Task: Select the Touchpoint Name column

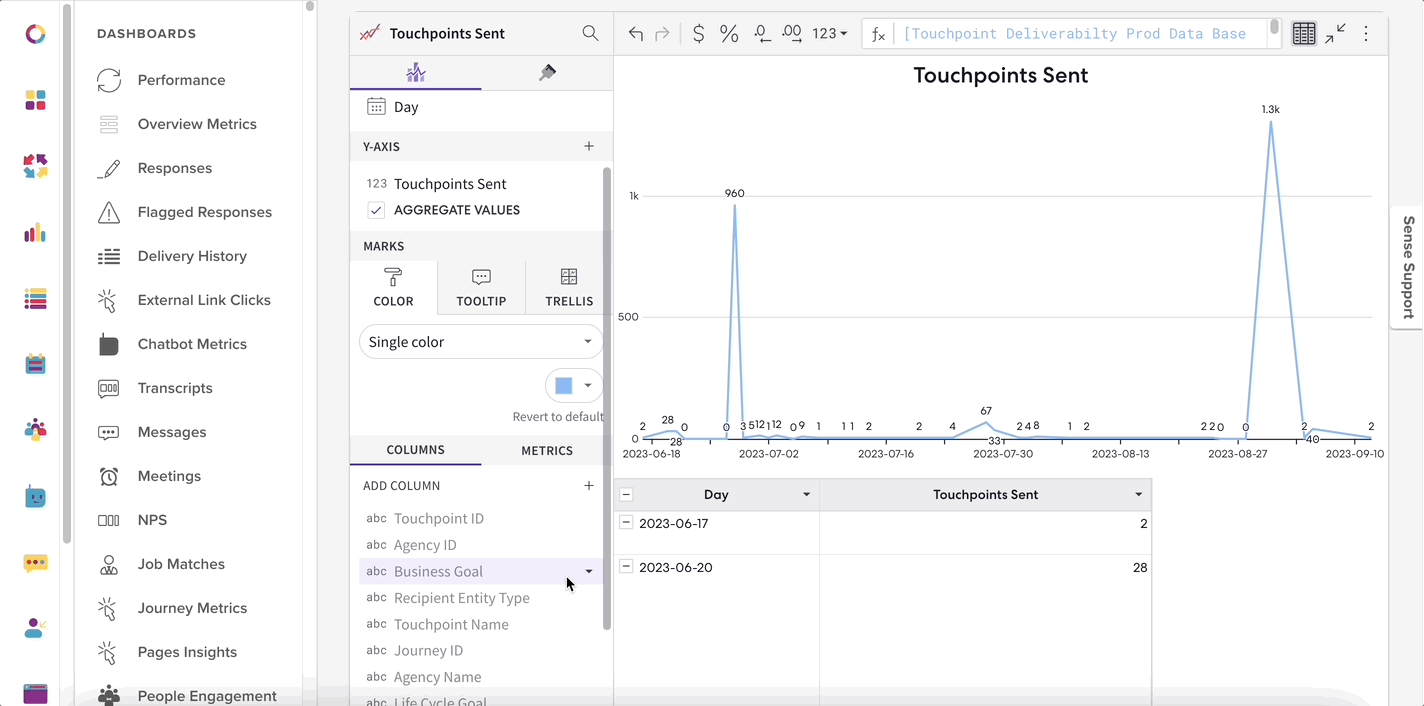Action: click(x=451, y=624)
